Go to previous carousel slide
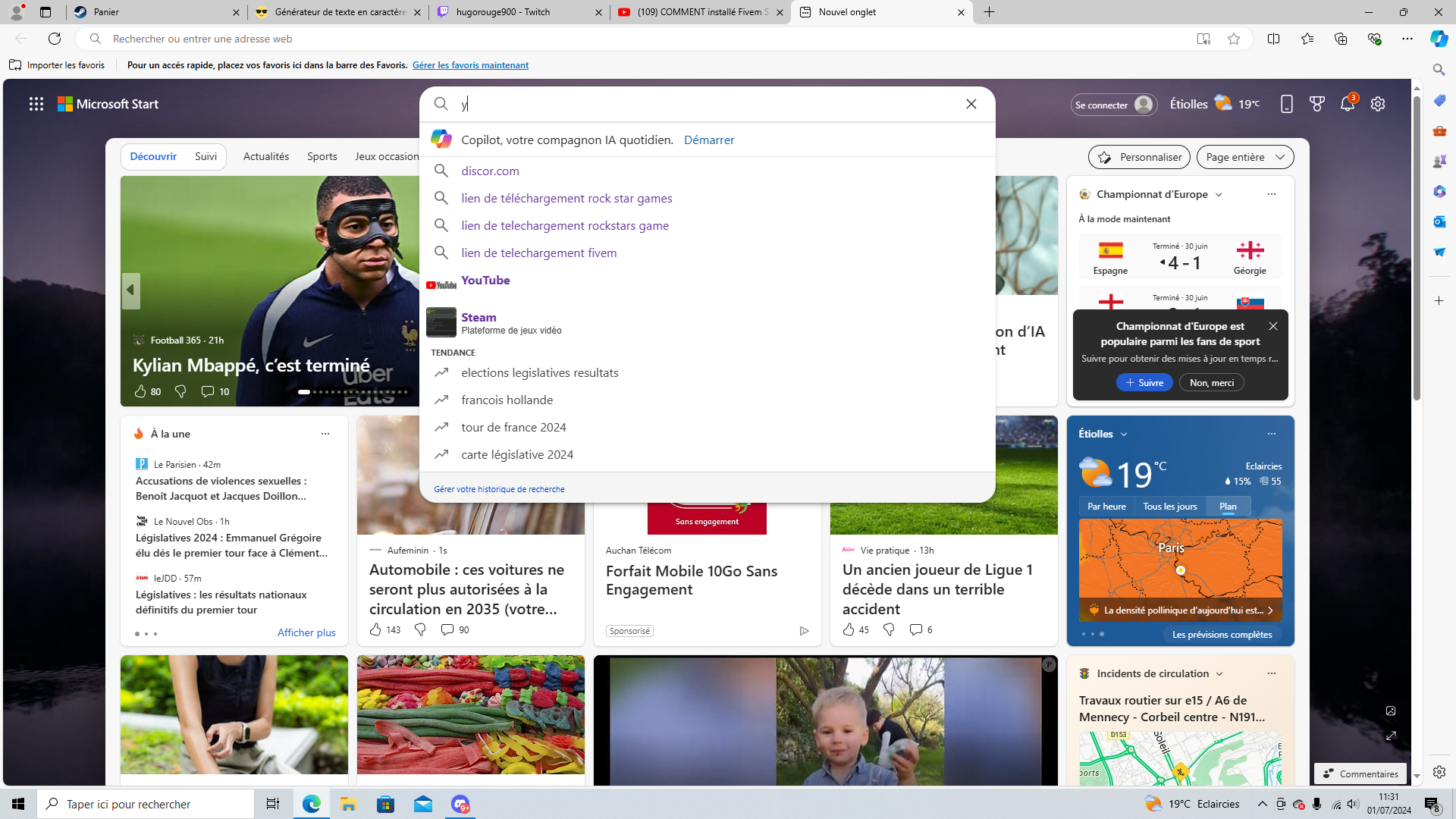This screenshot has width=1456, height=819. click(x=130, y=290)
